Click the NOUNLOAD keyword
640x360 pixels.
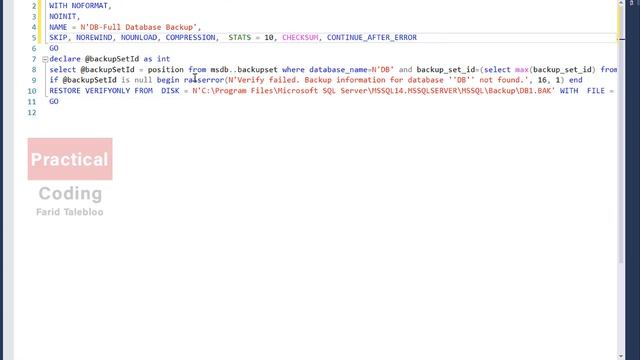click(139, 38)
